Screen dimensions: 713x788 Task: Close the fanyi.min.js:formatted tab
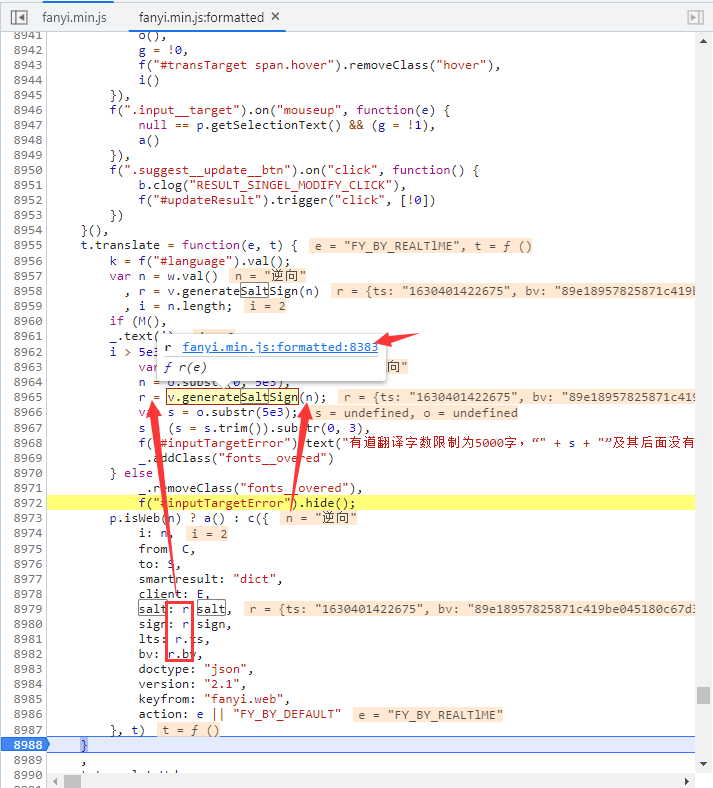coord(276,17)
